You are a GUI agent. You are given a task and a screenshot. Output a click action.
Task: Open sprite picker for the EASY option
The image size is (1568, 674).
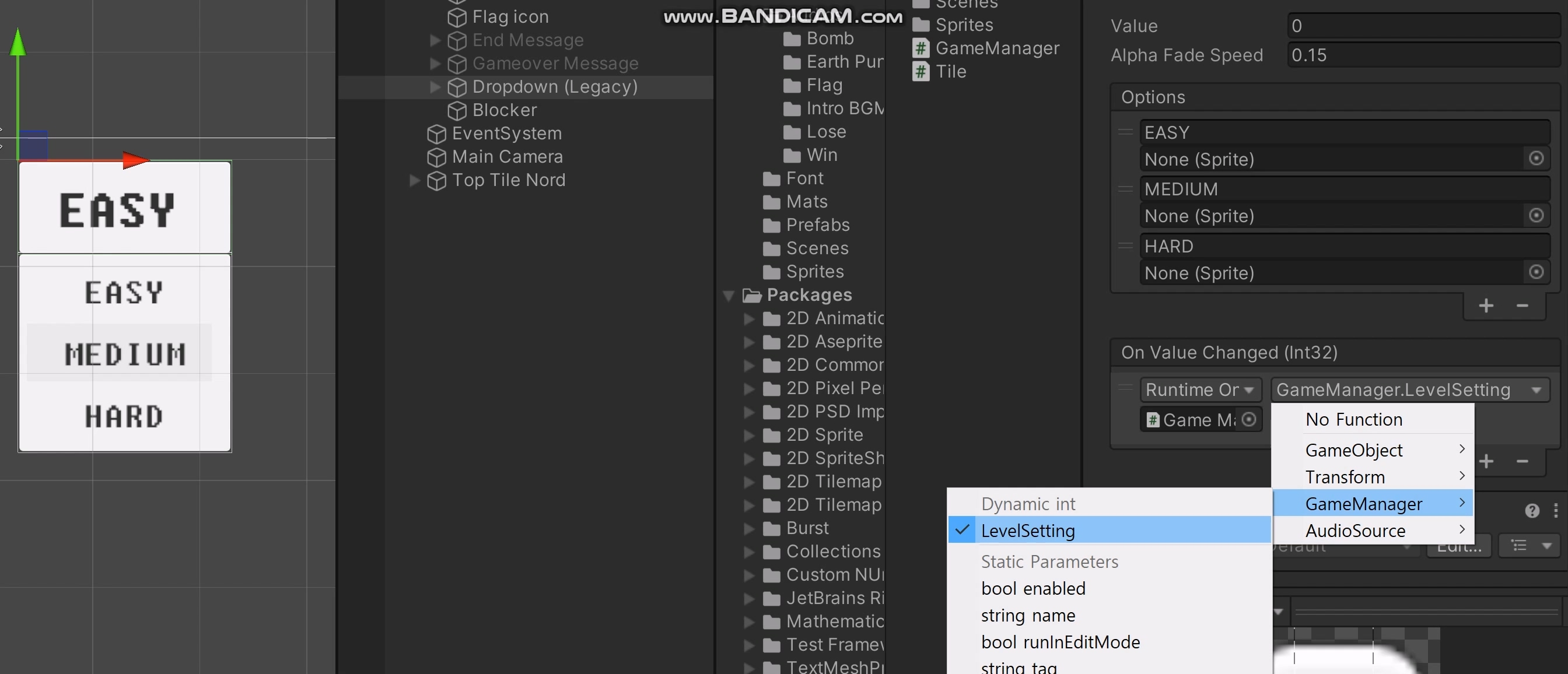point(1536,159)
